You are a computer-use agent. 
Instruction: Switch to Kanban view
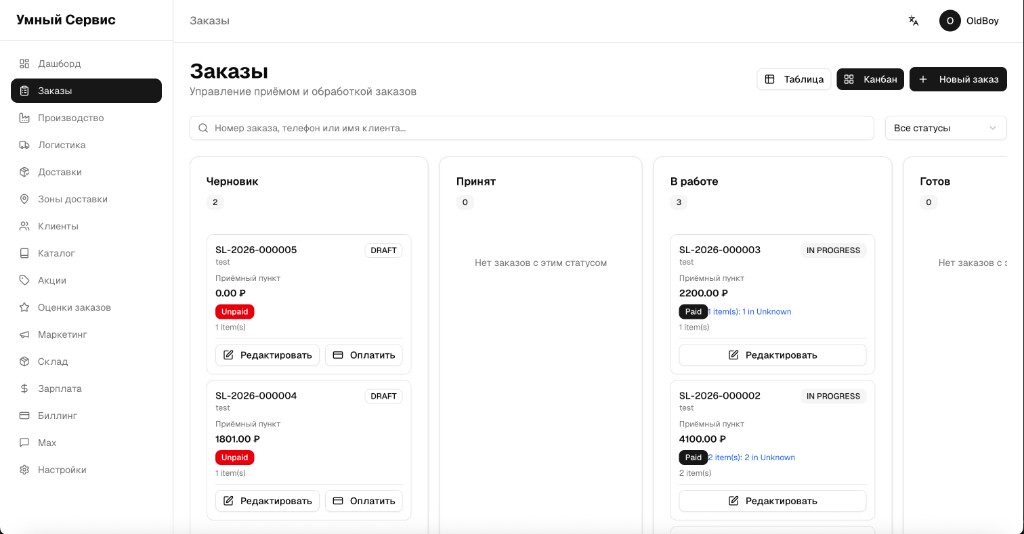pyautogui.click(x=870, y=79)
